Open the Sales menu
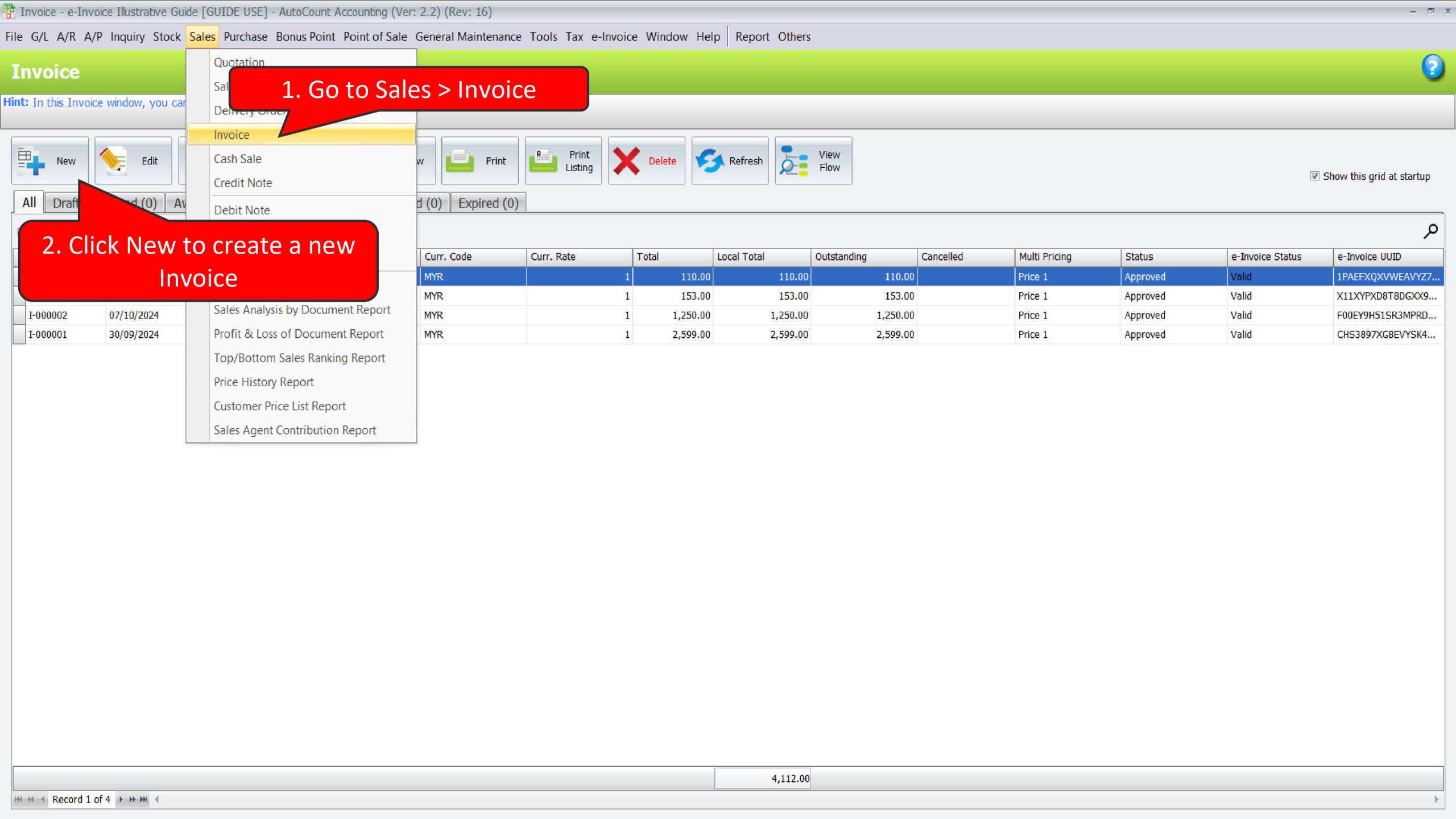The image size is (1456, 819). 202,36
